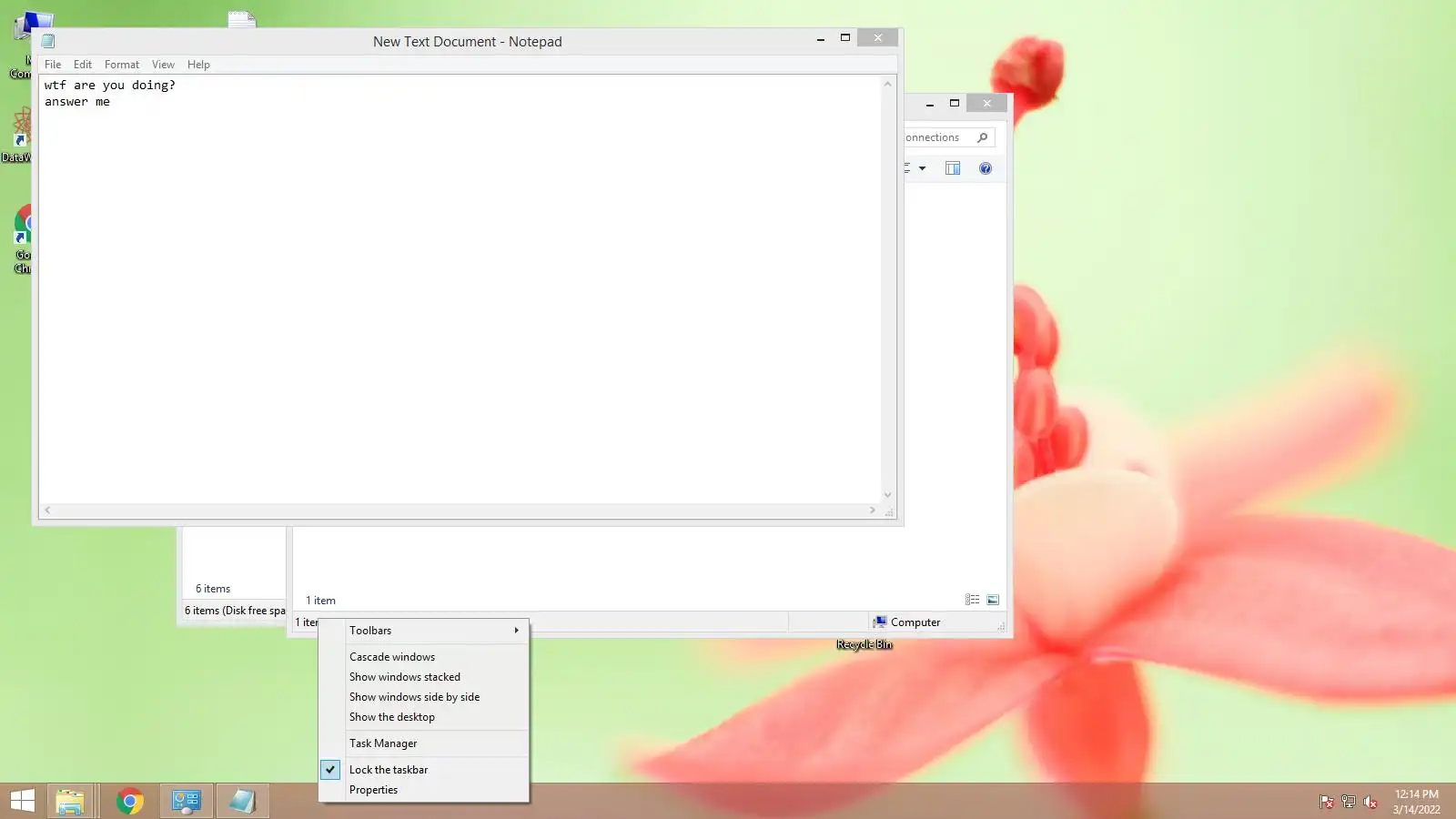This screenshot has height=819, width=1456.
Task: Launch Task Manager from the context menu
Action: tap(424, 743)
